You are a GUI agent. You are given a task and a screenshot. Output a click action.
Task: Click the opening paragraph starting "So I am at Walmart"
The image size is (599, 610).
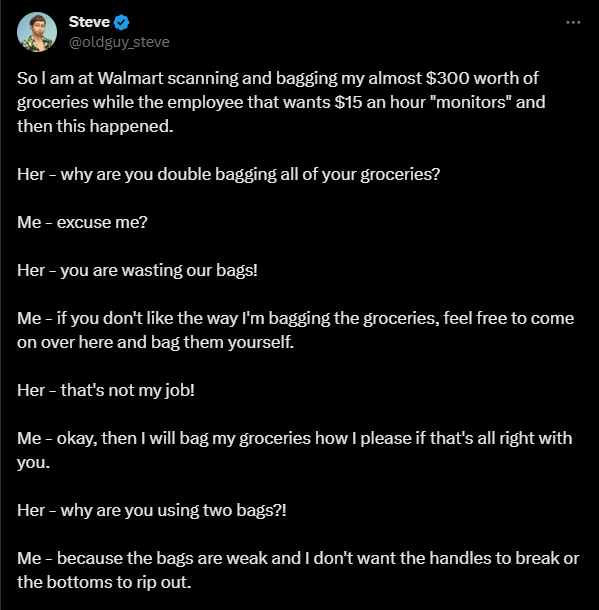coord(281,102)
